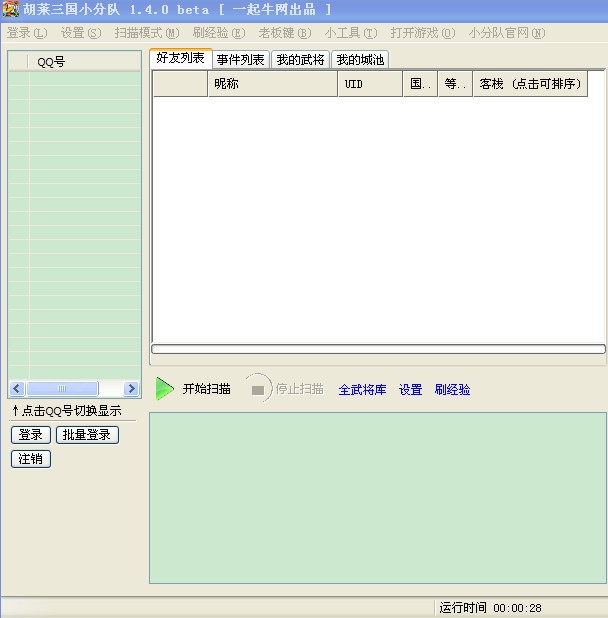Click the green log output area
Viewport: 608px width, 618px height.
tap(378, 498)
